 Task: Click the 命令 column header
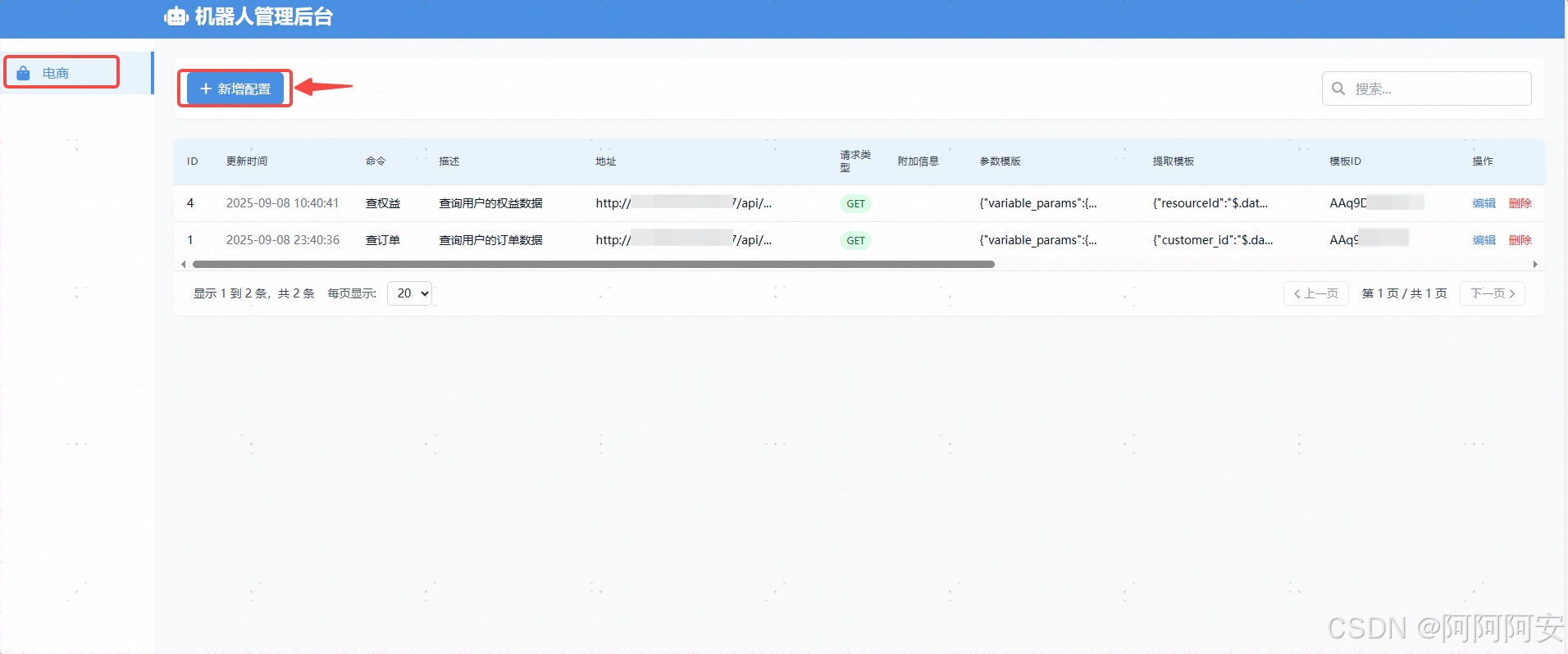point(376,161)
